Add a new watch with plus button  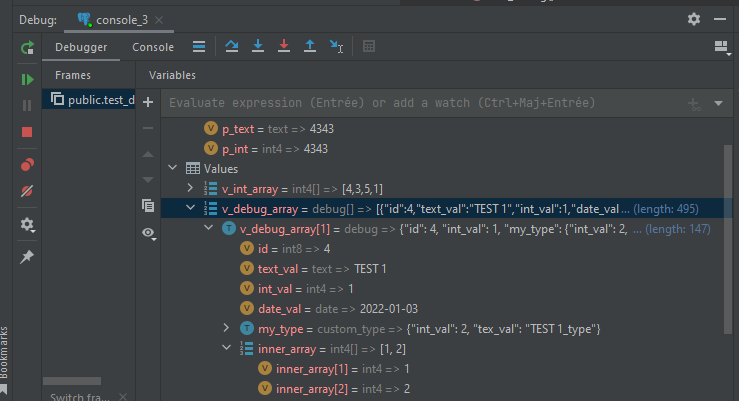tap(148, 102)
